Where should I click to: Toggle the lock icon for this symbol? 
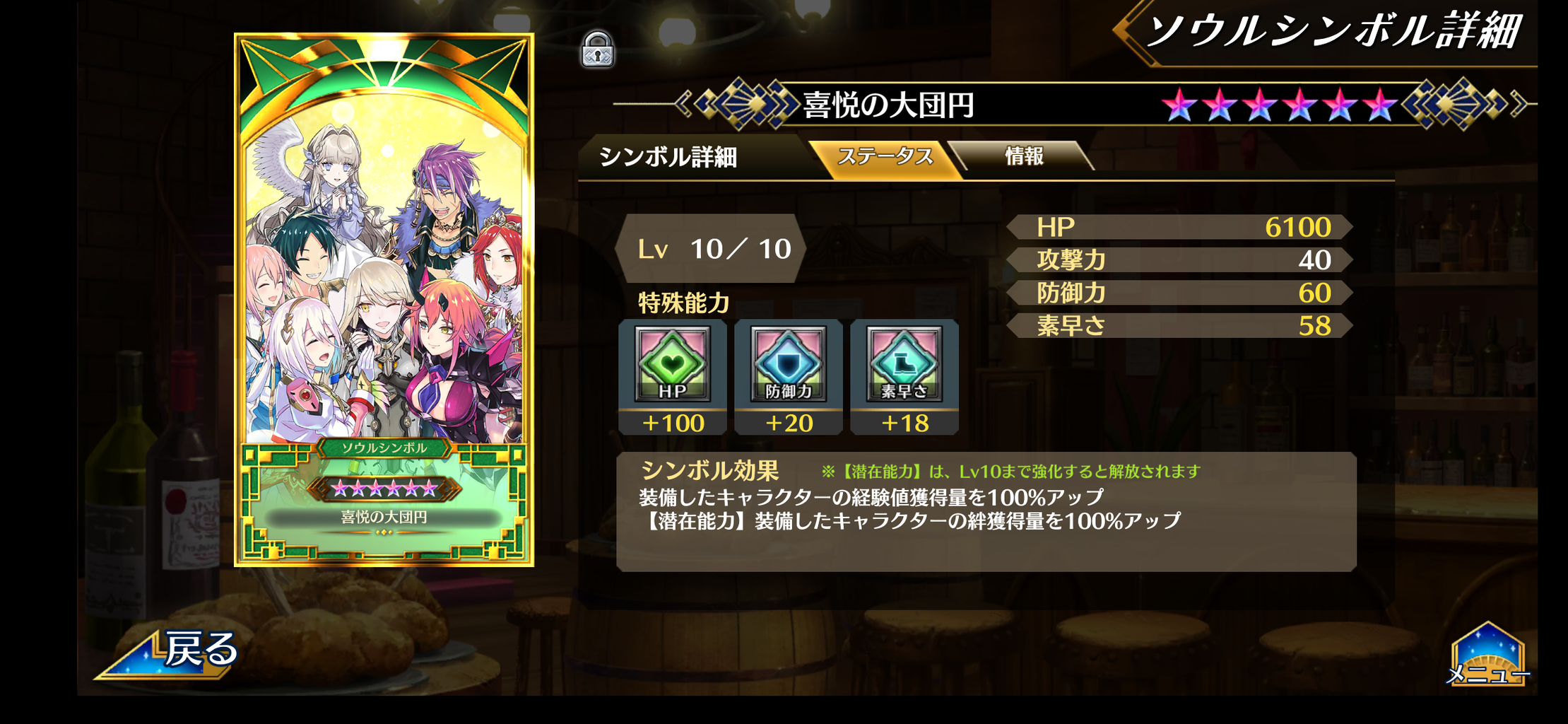coord(598,49)
